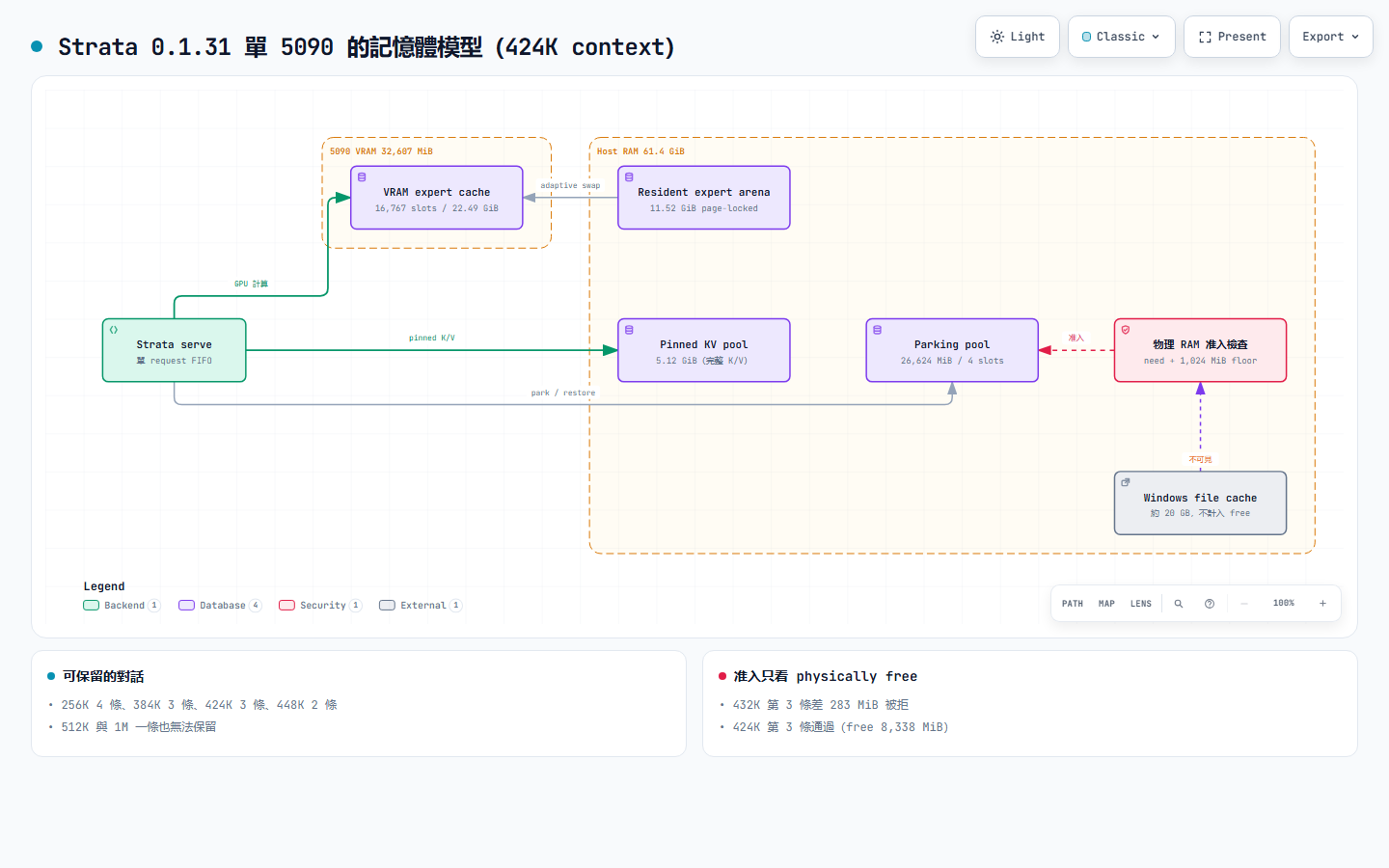
Task: Click the 'park / restore' edge label
Action: point(563,393)
